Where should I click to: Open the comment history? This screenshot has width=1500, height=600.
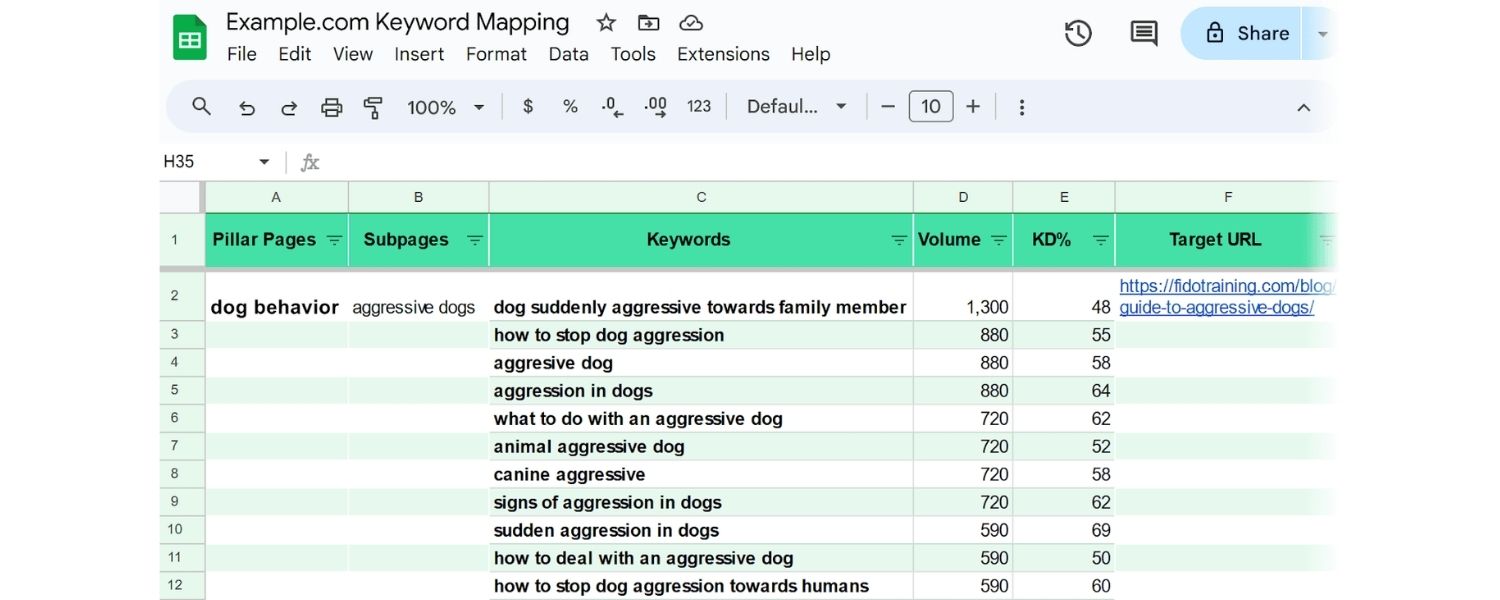[x=1142, y=33]
